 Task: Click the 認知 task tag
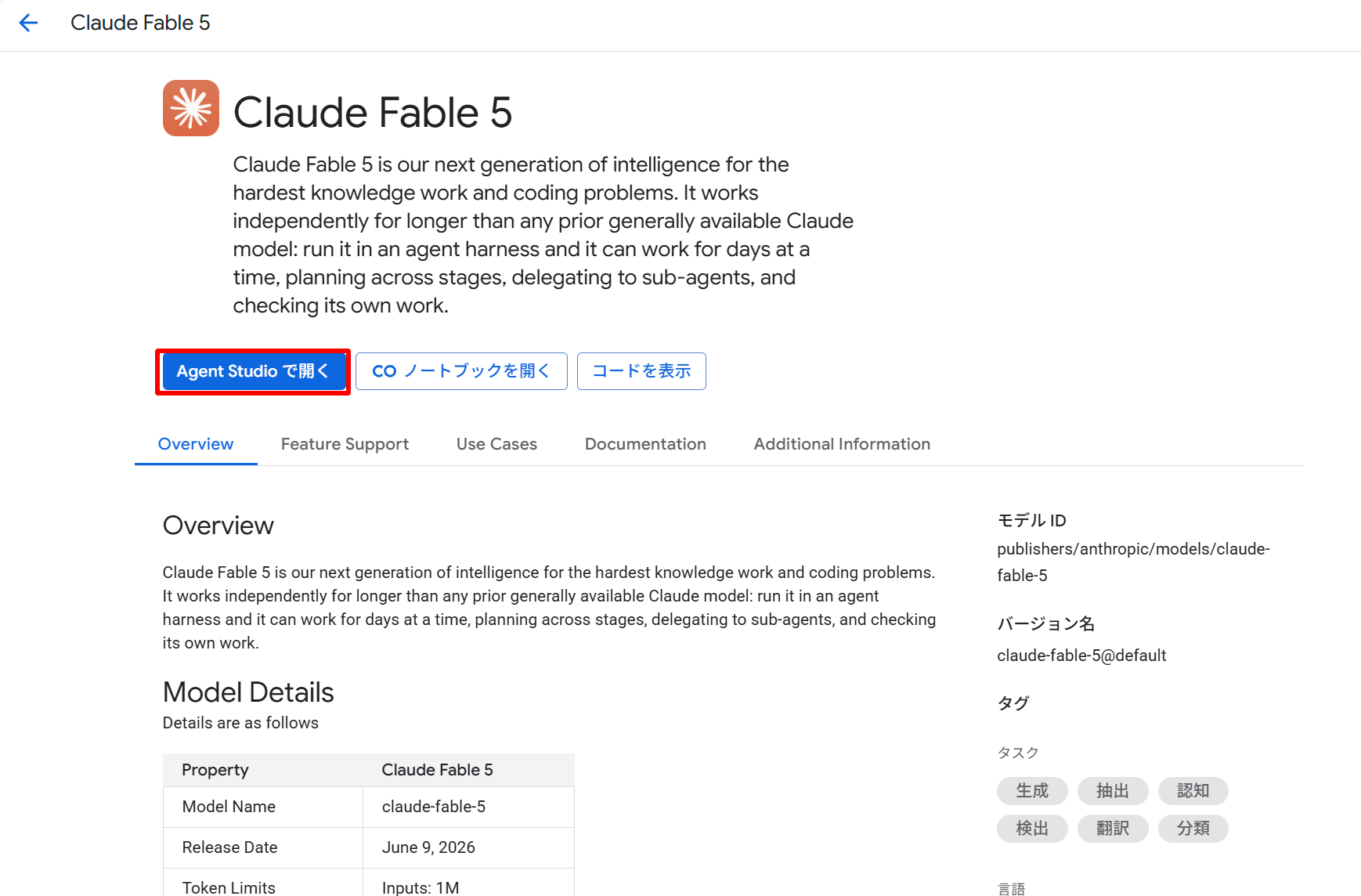pyautogui.click(x=1193, y=791)
